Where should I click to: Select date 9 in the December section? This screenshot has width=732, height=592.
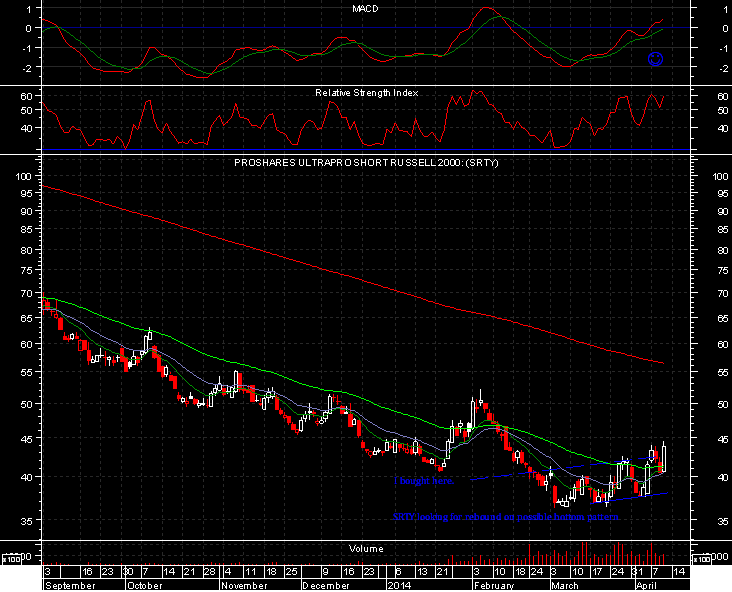point(325,571)
